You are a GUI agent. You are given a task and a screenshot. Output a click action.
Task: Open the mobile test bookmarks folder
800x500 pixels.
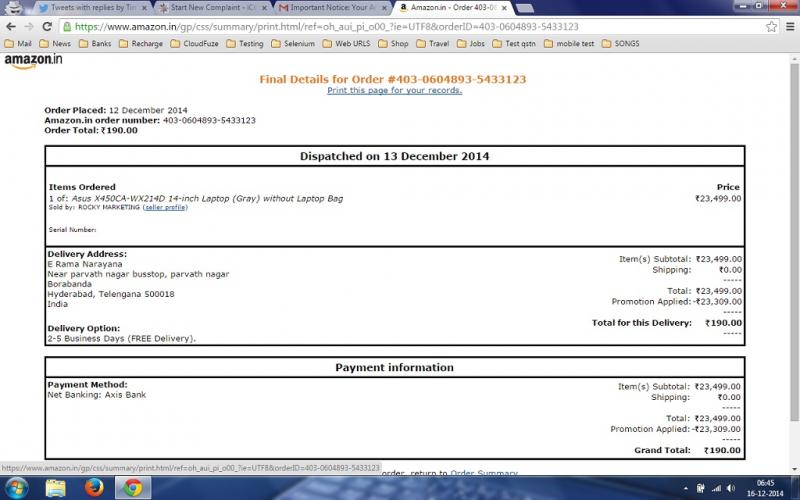click(x=569, y=43)
